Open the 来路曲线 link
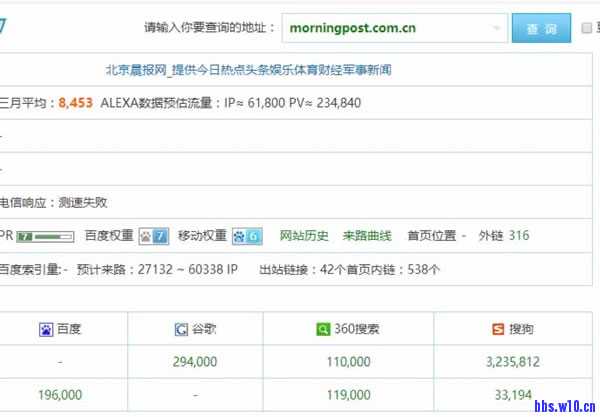This screenshot has width=600, height=417. [x=367, y=236]
